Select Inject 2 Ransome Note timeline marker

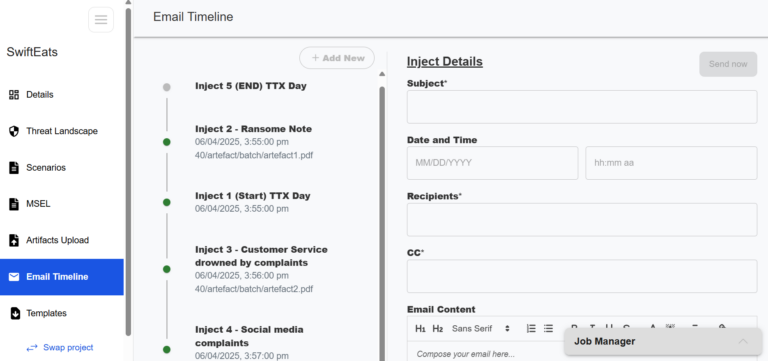pyautogui.click(x=167, y=142)
